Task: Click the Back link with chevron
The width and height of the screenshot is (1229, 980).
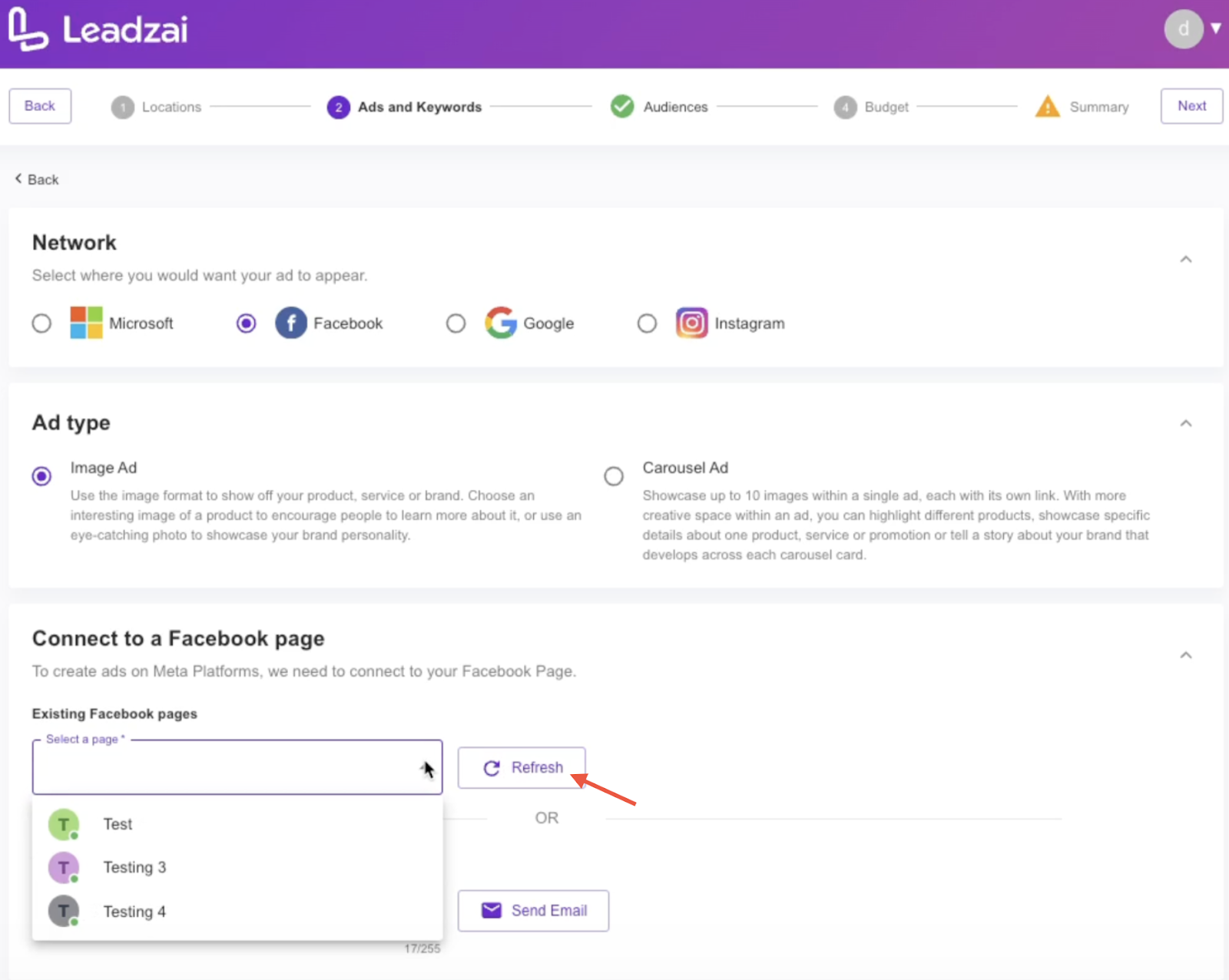Action: pyautogui.click(x=37, y=179)
